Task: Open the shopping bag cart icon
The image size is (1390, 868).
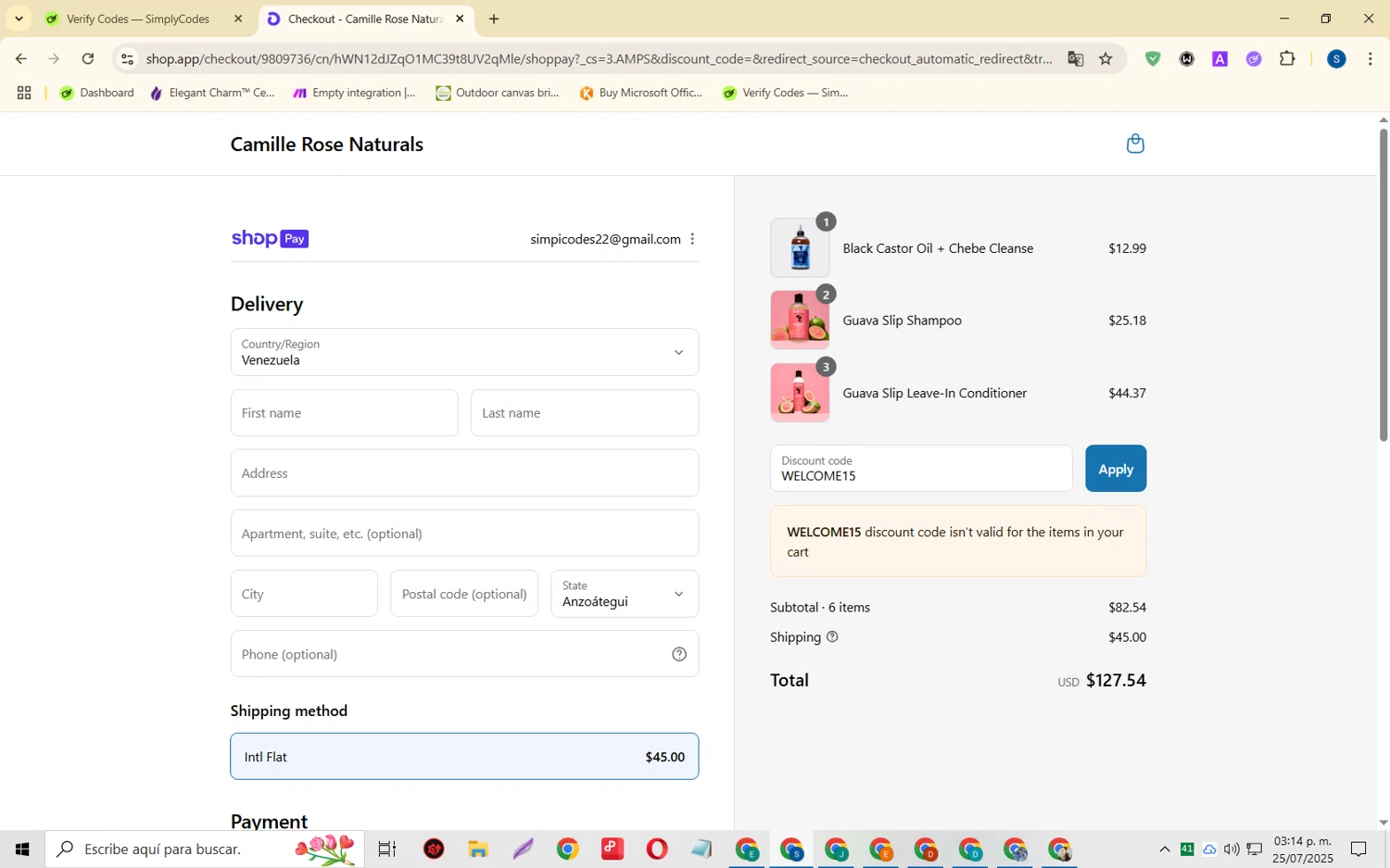Action: [x=1135, y=144]
